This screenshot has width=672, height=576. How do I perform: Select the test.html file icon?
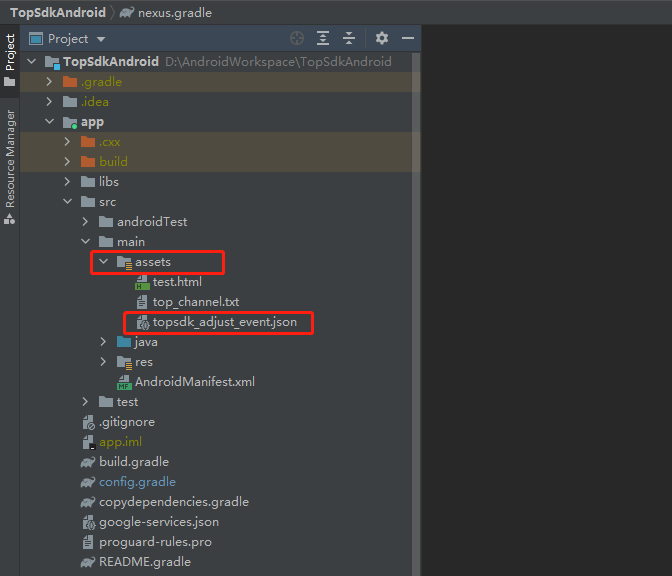[142, 282]
